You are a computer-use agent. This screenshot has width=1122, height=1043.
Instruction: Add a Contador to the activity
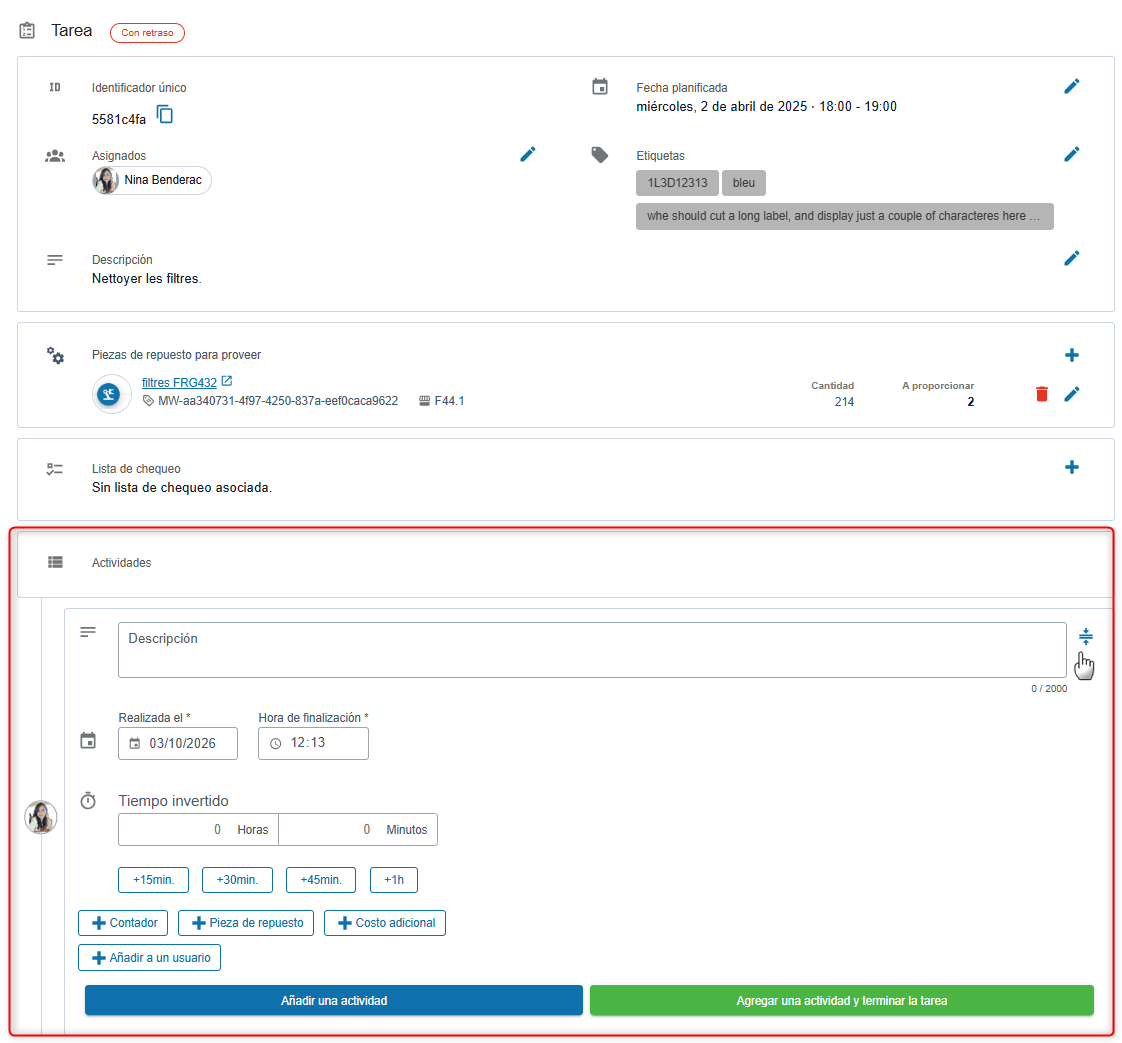click(123, 923)
